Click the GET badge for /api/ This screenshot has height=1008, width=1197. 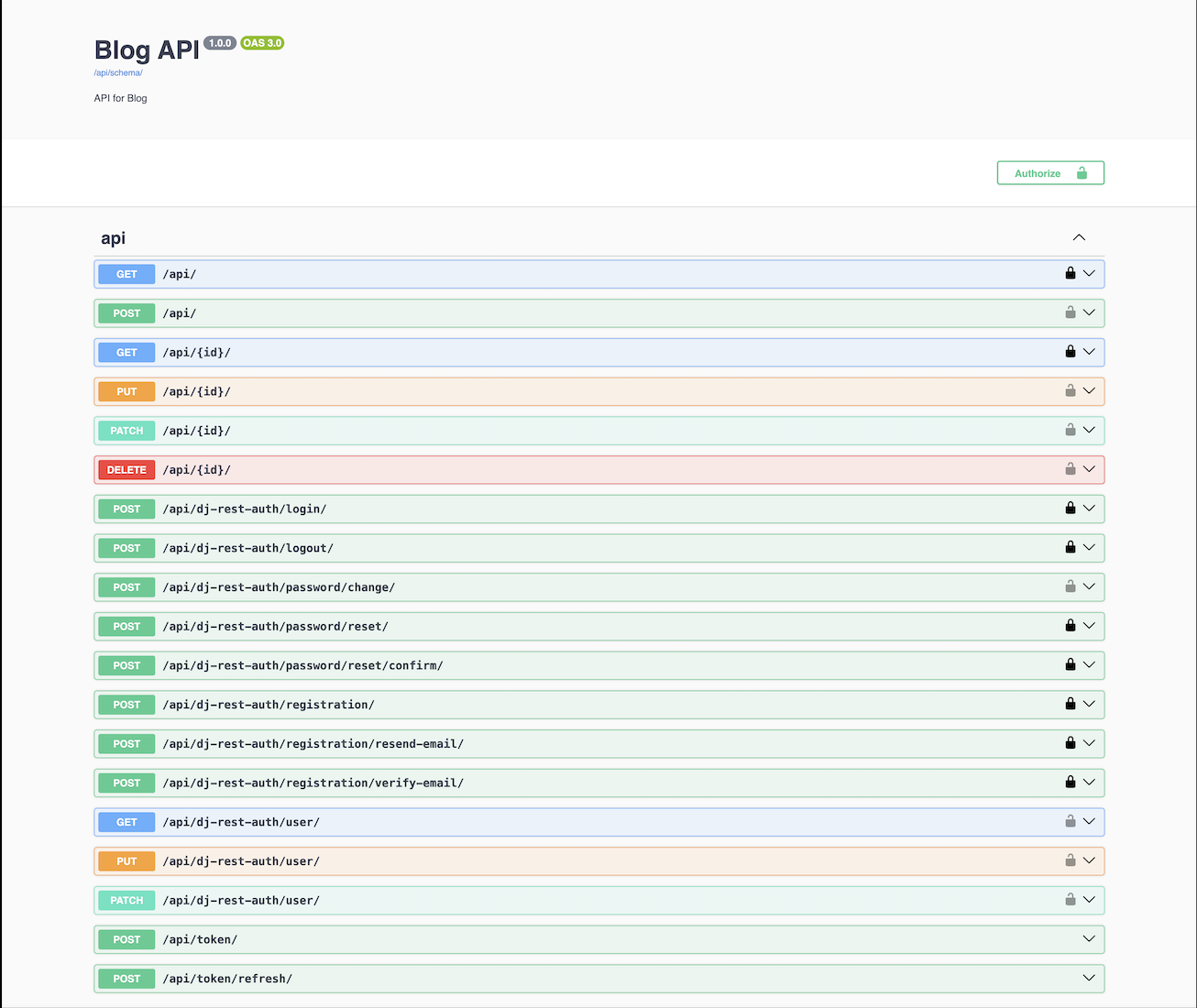(126, 274)
